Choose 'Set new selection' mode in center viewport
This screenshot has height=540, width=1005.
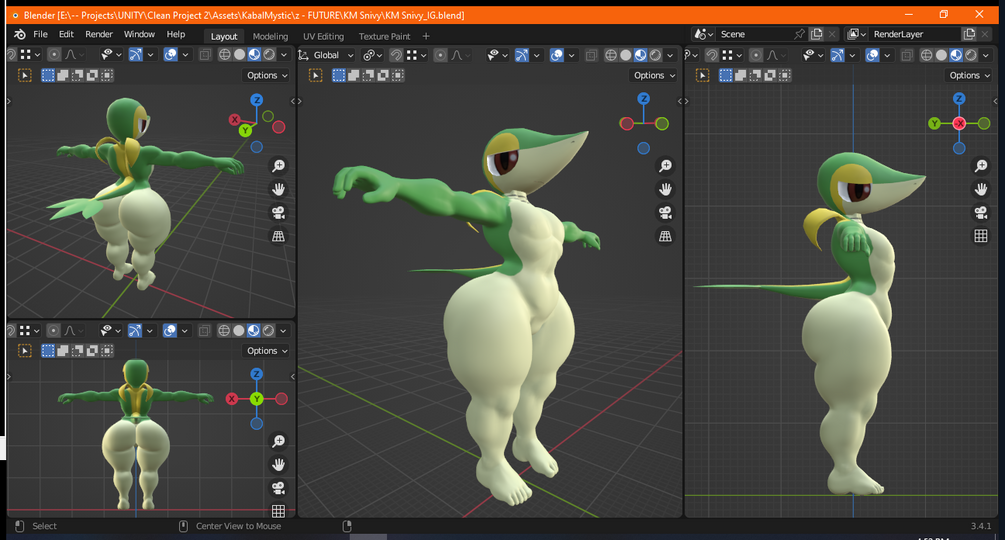[338, 76]
